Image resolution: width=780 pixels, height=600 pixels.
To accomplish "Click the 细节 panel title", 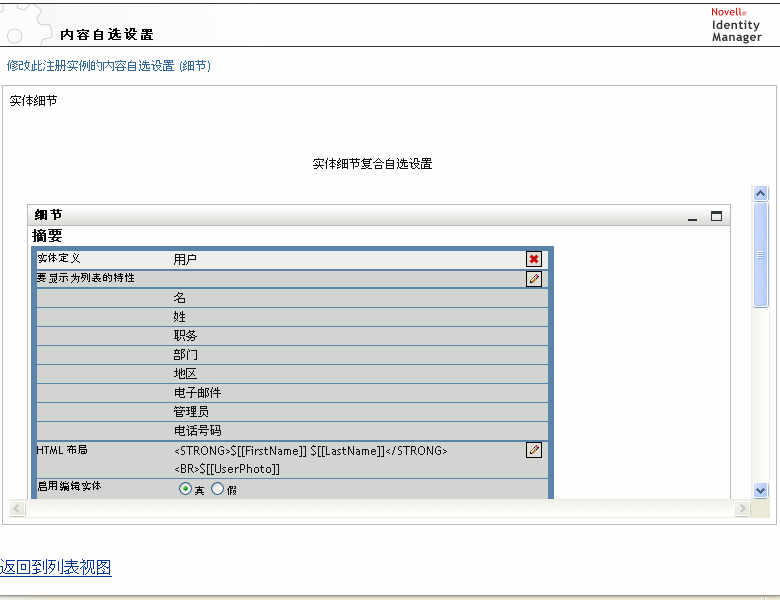I will (x=48, y=215).
